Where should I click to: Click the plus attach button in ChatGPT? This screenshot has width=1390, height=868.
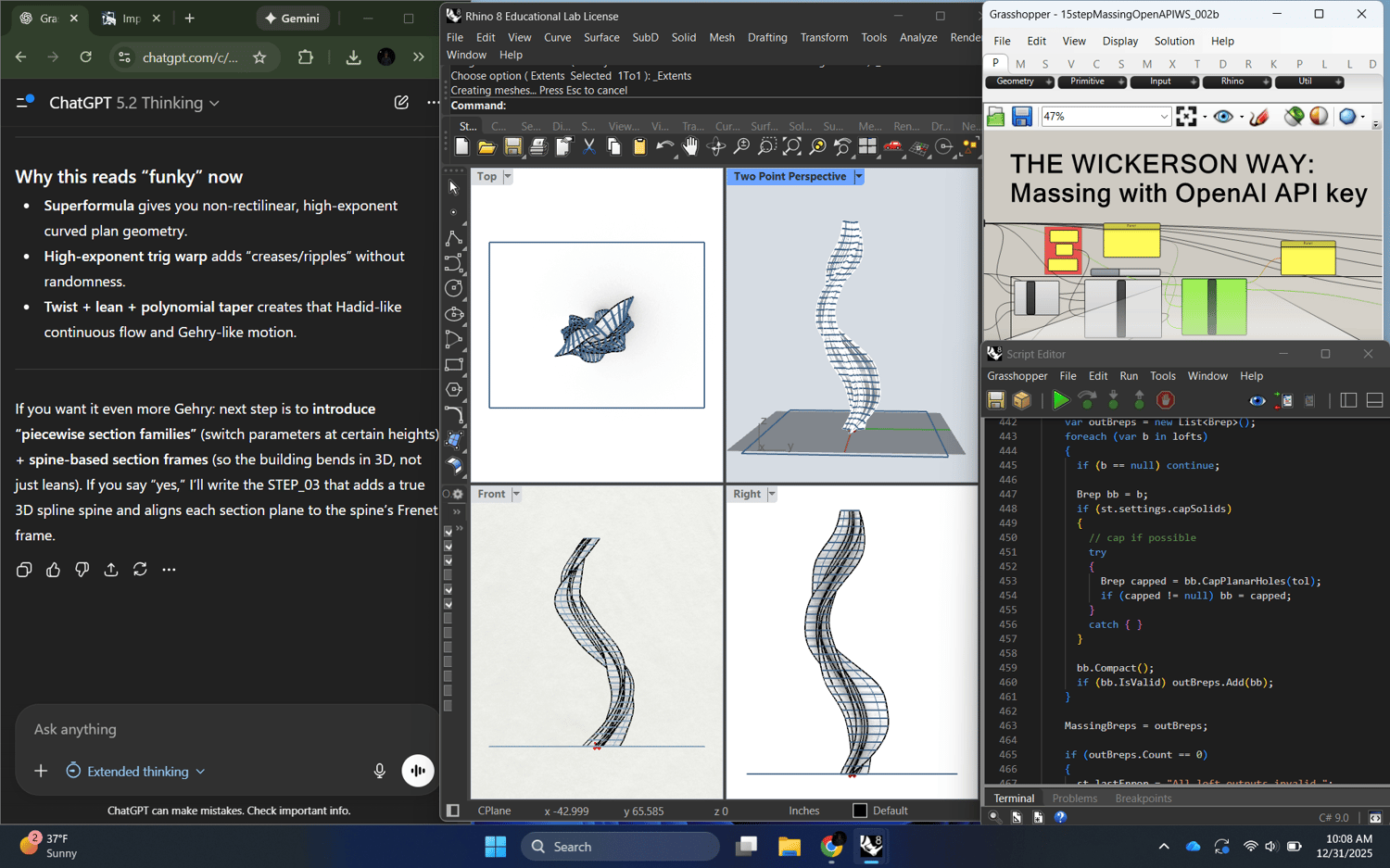pyautogui.click(x=41, y=771)
